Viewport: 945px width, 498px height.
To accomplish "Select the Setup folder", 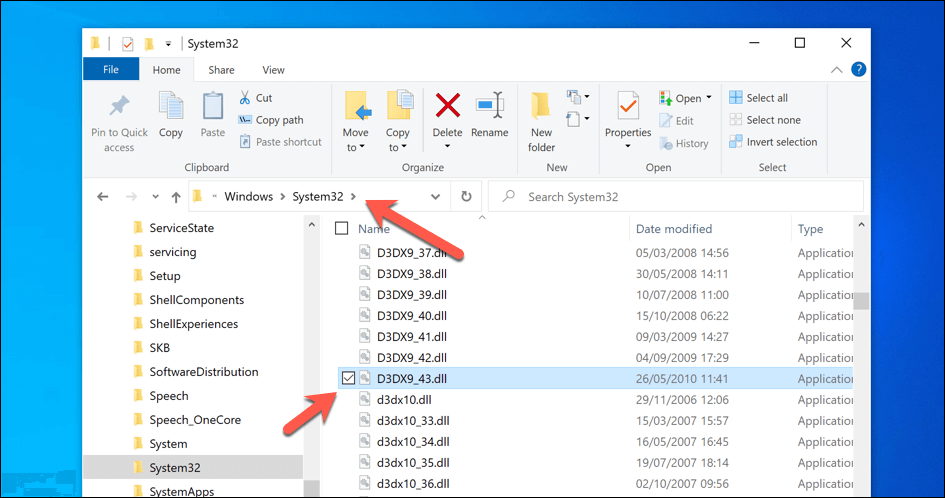I will pyautogui.click(x=157, y=276).
